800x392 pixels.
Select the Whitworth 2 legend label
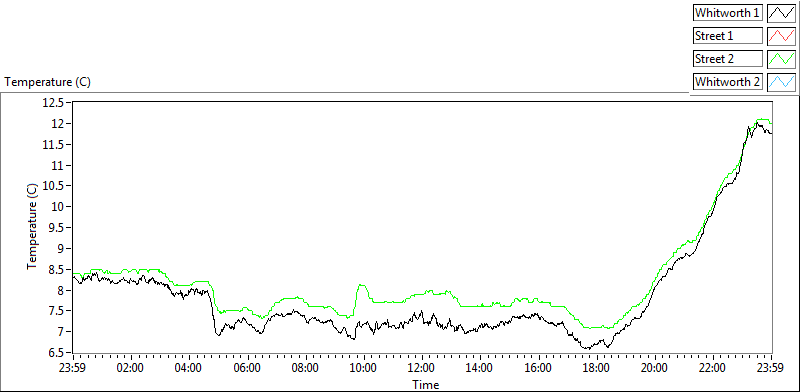point(727,81)
